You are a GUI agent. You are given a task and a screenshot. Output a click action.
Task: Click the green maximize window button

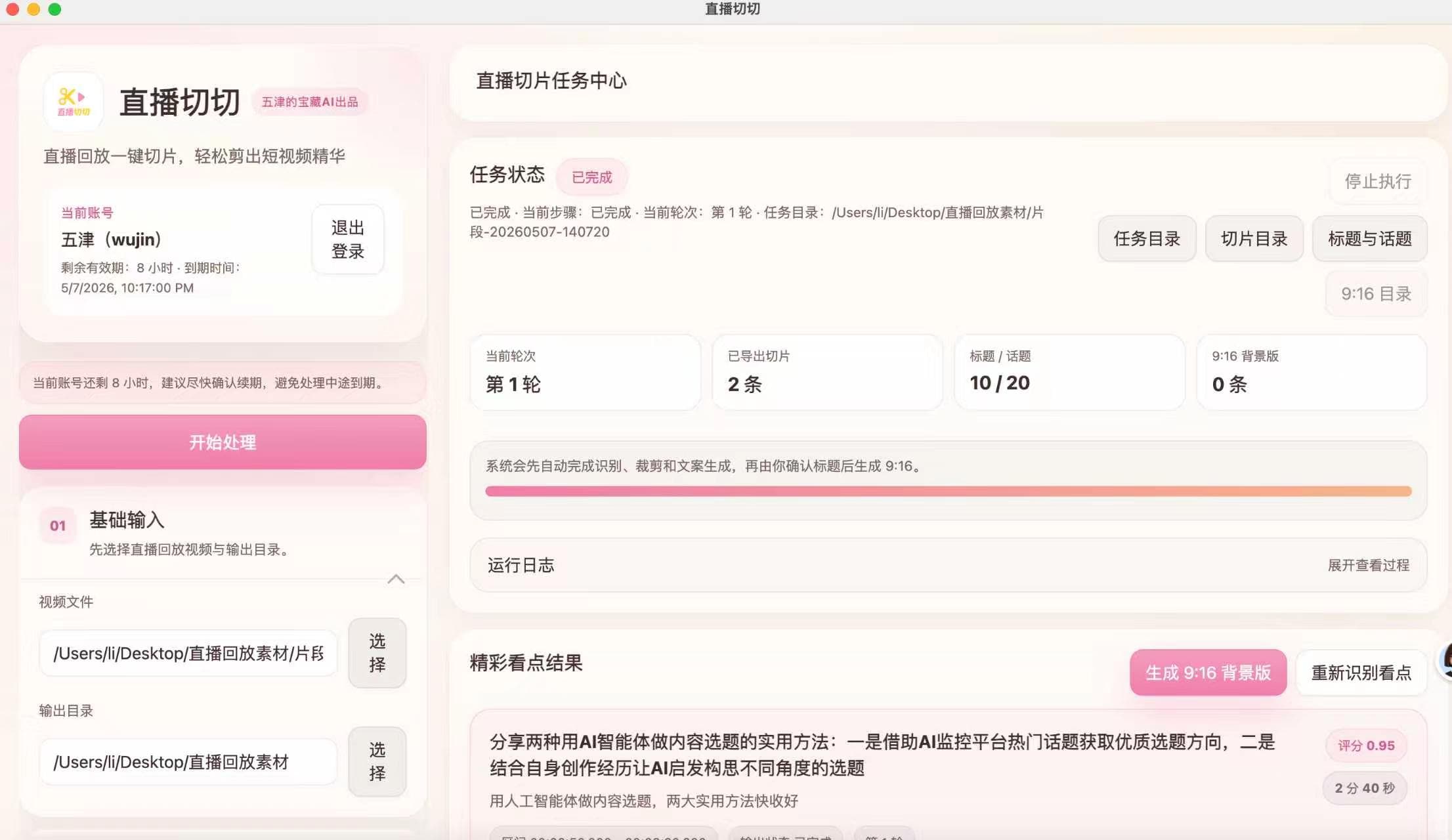click(55, 9)
